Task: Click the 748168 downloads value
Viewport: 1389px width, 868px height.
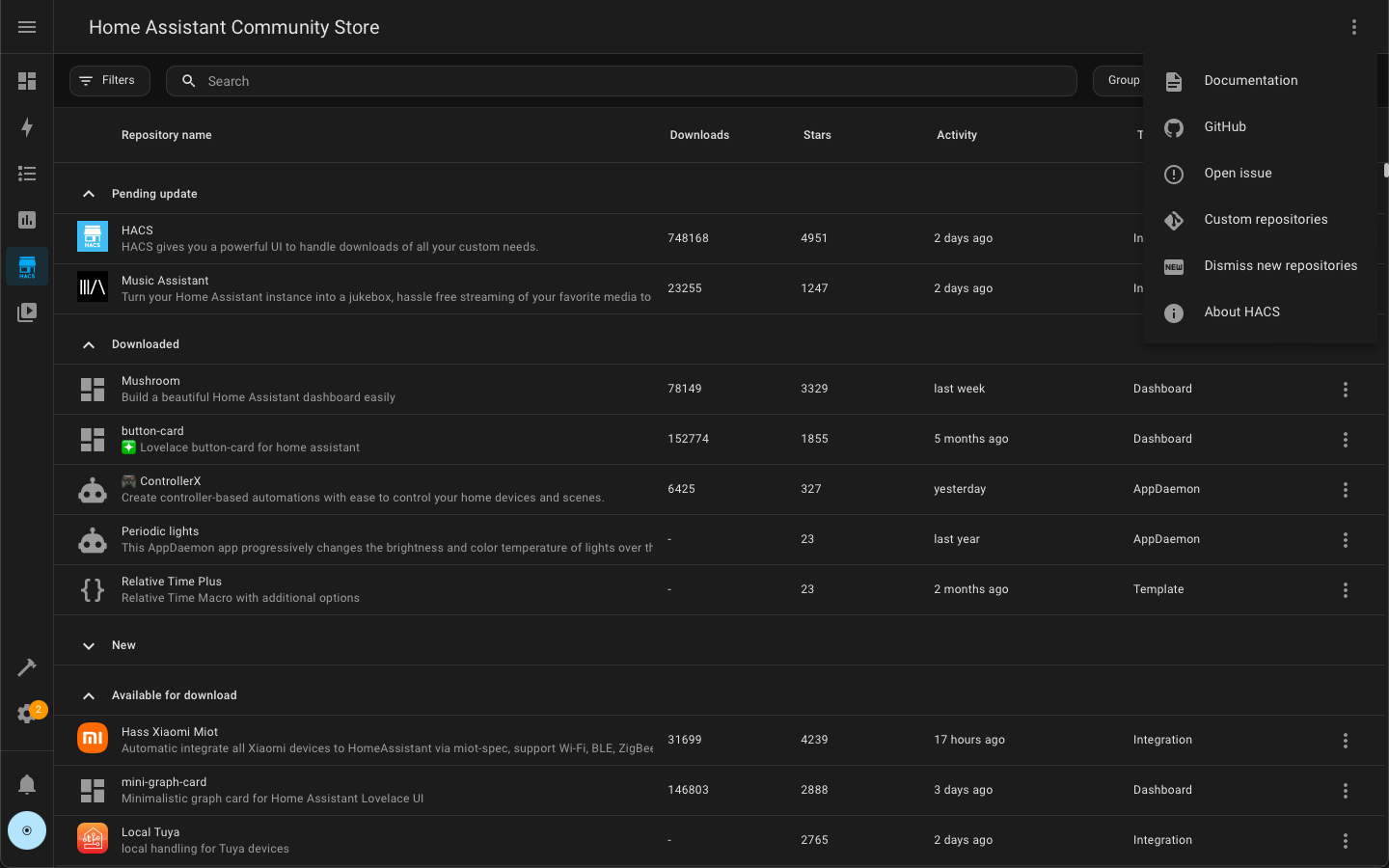Action: point(688,238)
